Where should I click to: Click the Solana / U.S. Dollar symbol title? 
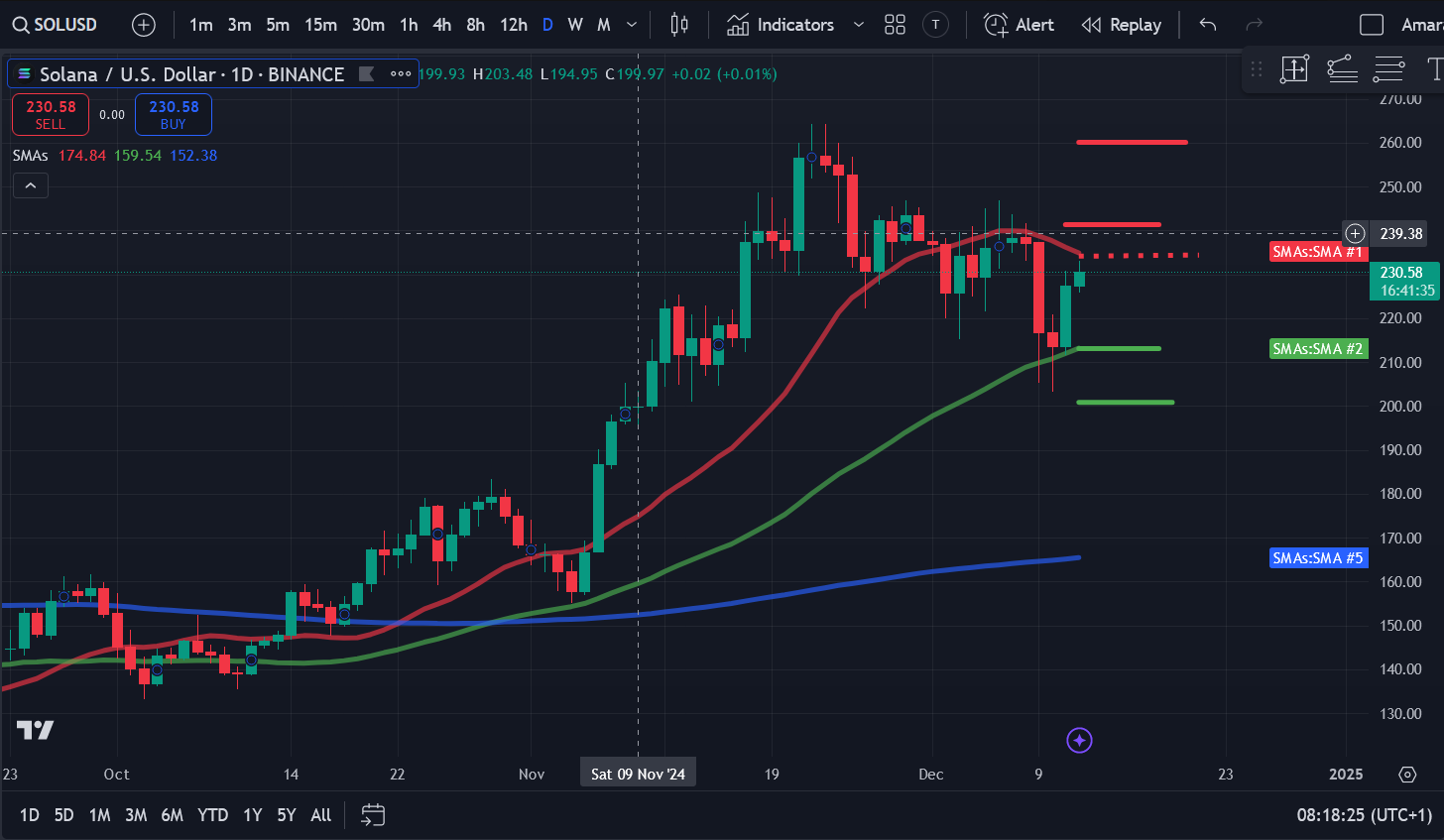[x=191, y=73]
